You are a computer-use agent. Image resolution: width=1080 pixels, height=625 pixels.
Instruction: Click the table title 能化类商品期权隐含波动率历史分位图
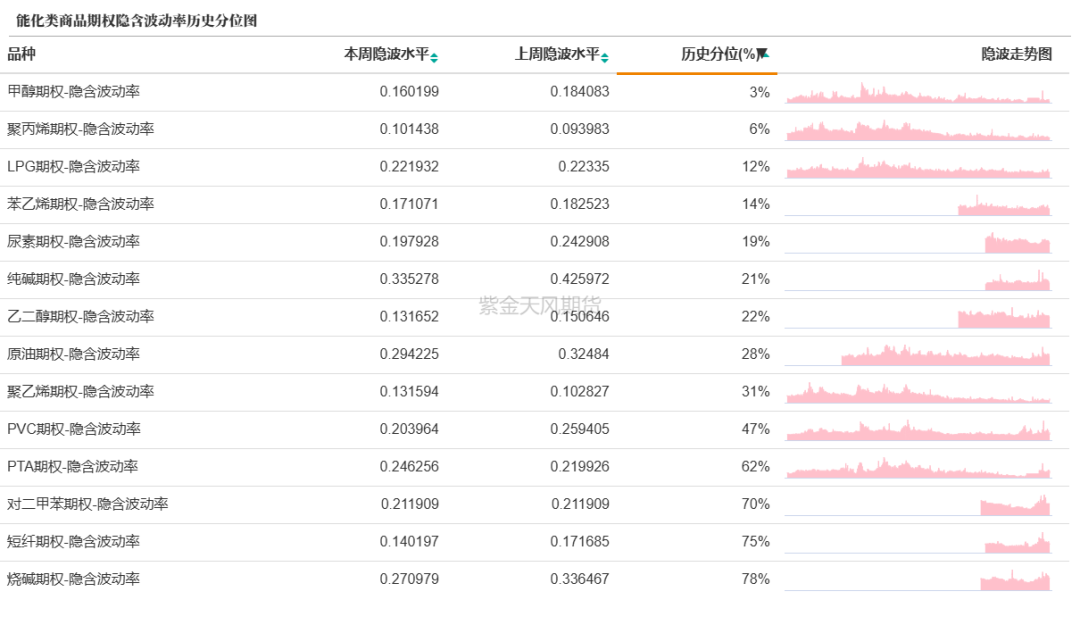coord(137,21)
